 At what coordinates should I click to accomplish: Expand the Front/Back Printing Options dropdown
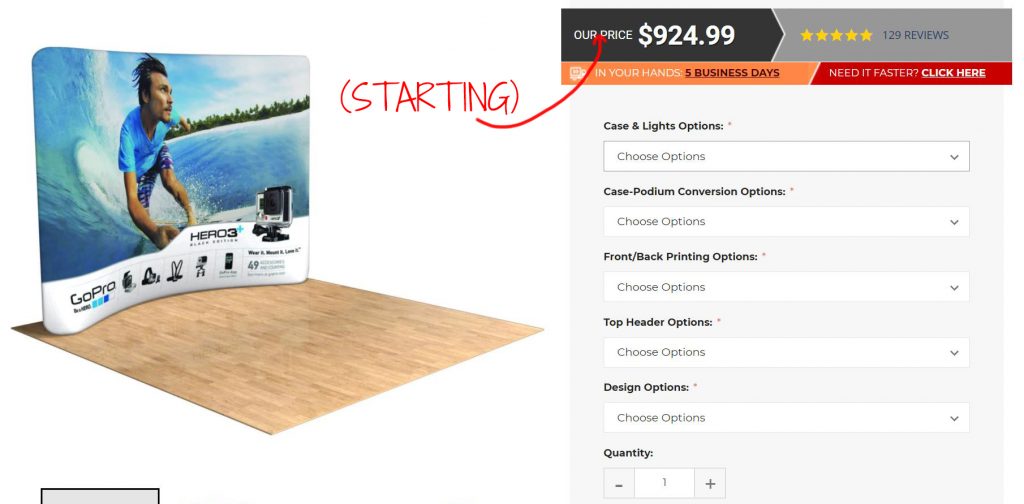click(x=786, y=287)
